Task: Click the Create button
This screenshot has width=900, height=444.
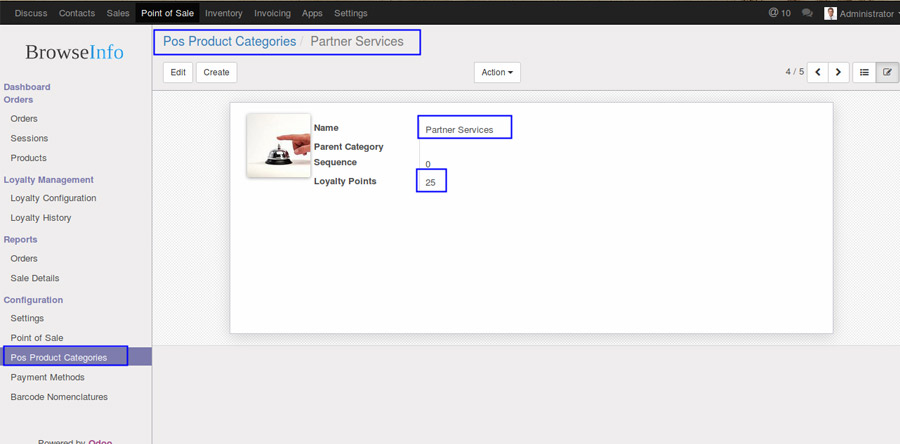Action: pos(216,72)
